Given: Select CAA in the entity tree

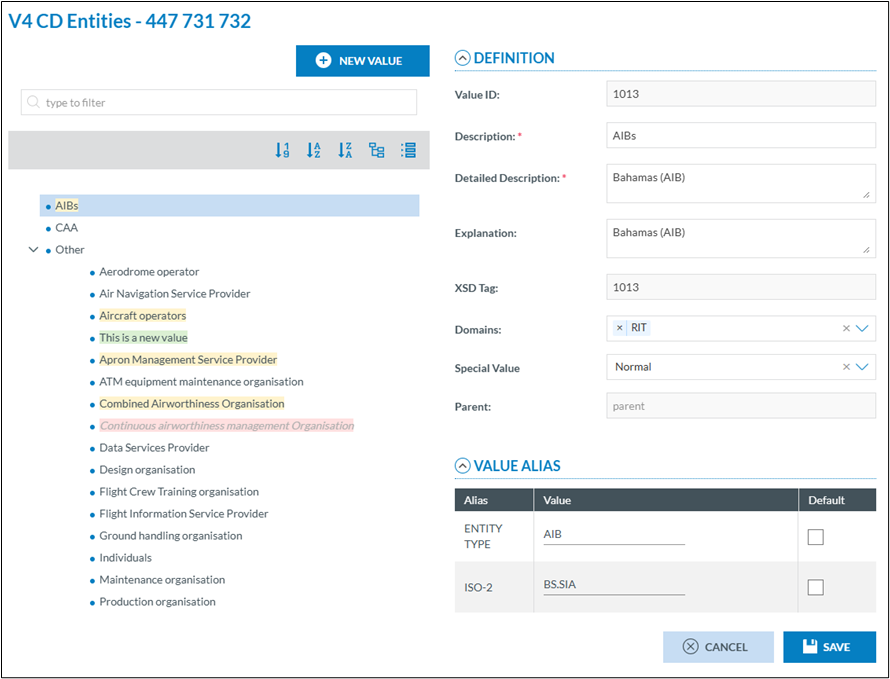Looking at the screenshot, I should click(66, 228).
